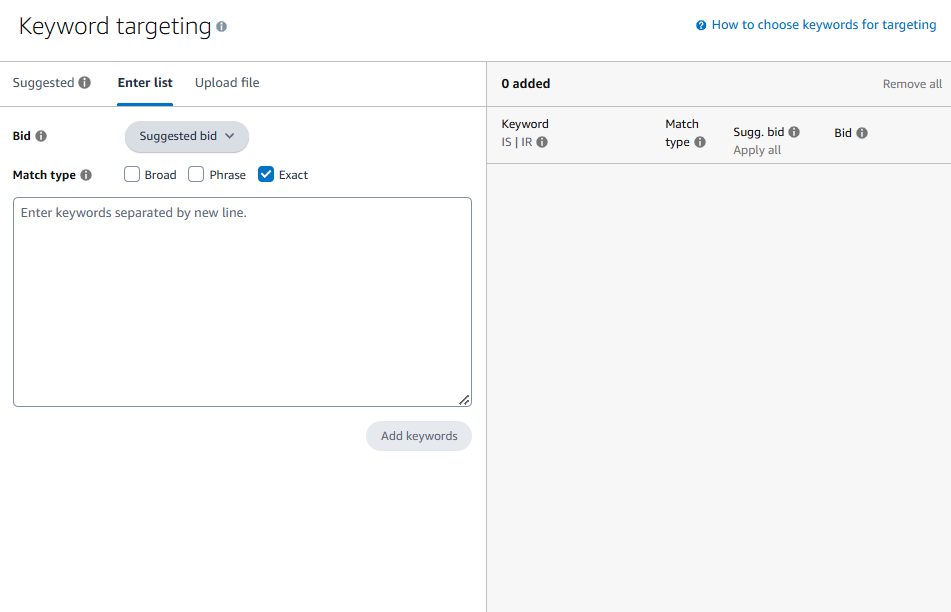This screenshot has width=951, height=612.
Task: Click the question mark help icon
Action: pyautogui.click(x=701, y=26)
